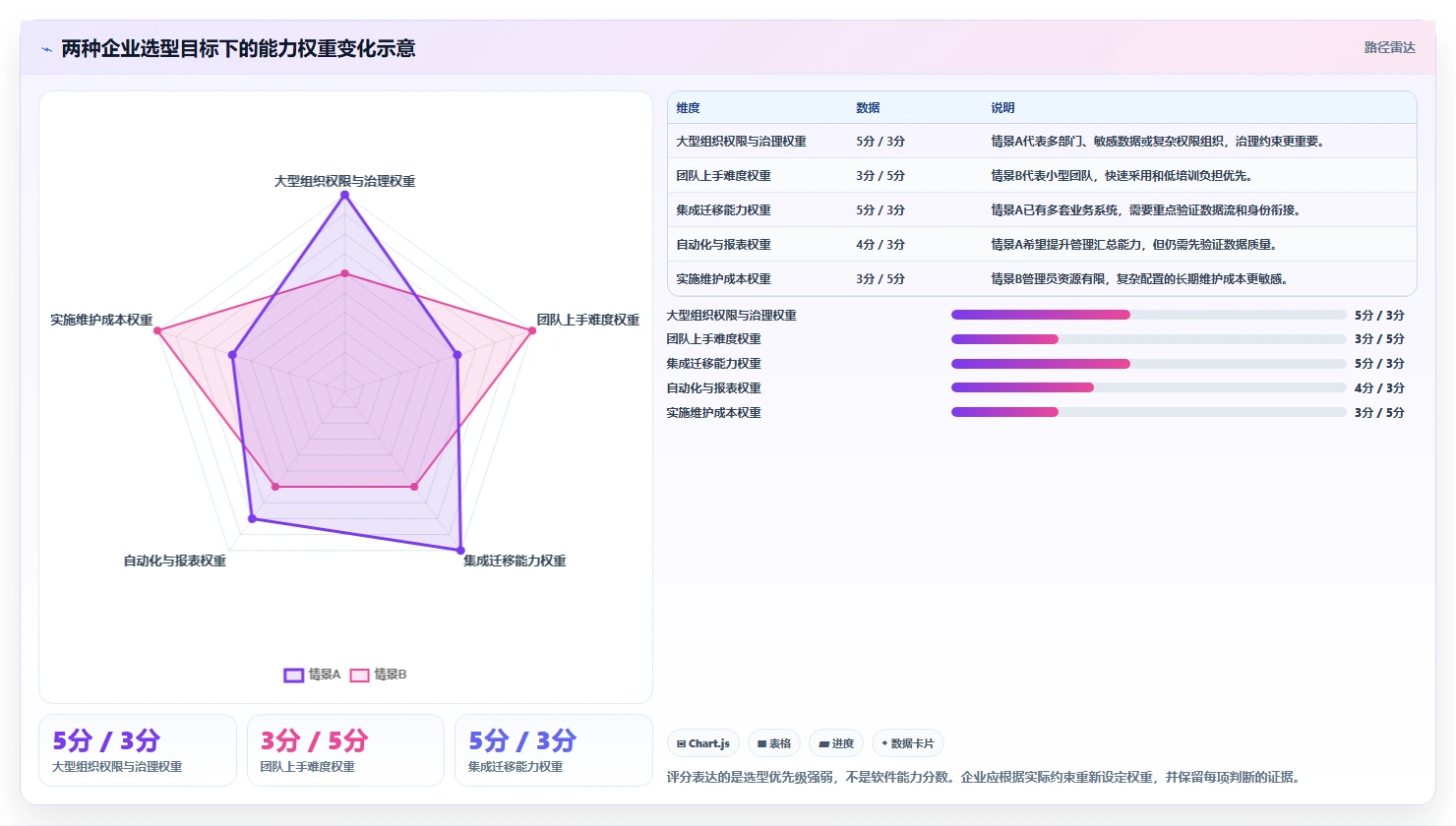Click the radar axis label 大型组织权限与治理权重
Image resolution: width=1456 pixels, height=826 pixels.
click(x=344, y=181)
